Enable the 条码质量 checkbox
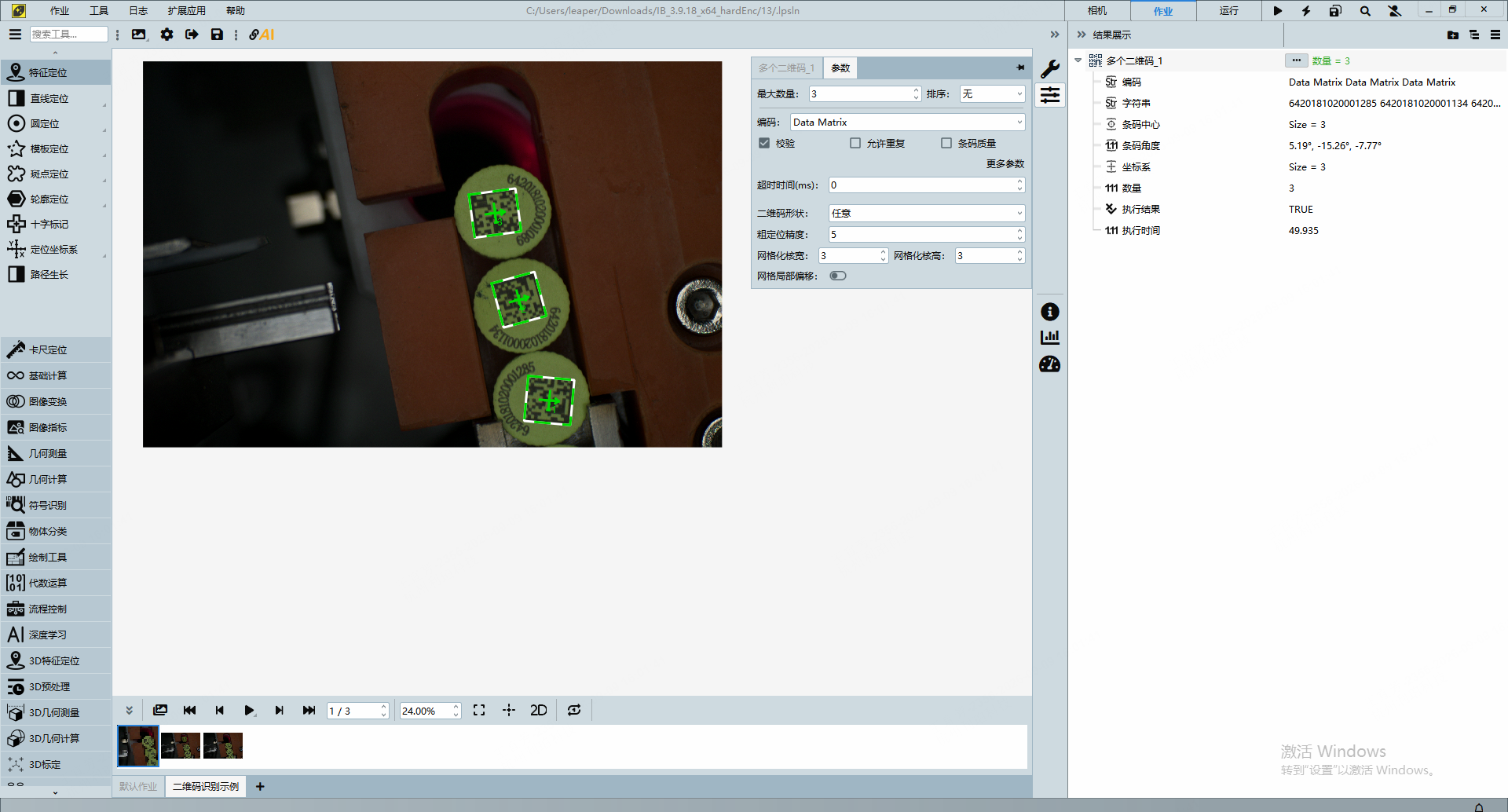This screenshot has height=812, width=1508. pos(946,143)
